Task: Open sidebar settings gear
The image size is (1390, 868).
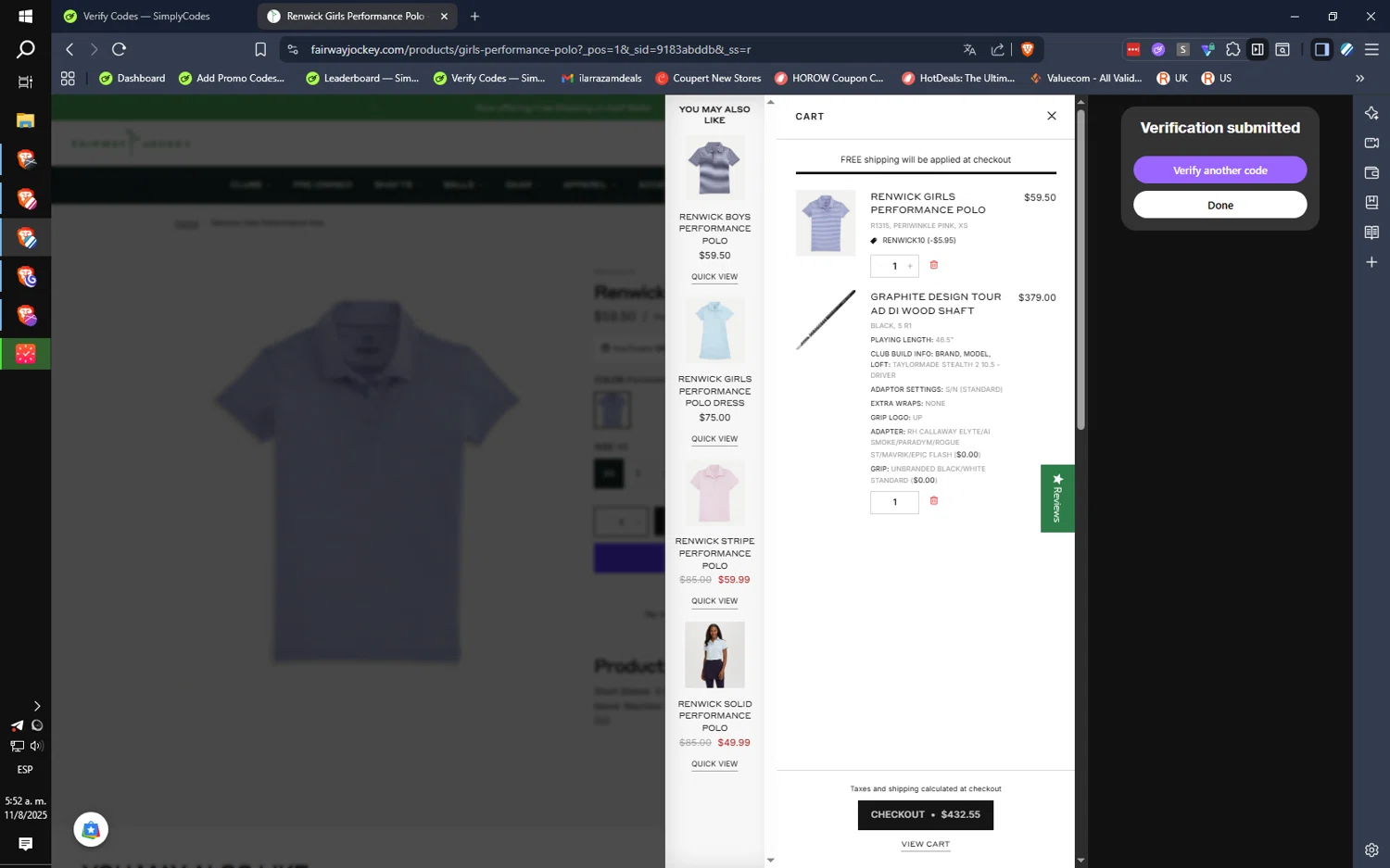Action: [1371, 849]
